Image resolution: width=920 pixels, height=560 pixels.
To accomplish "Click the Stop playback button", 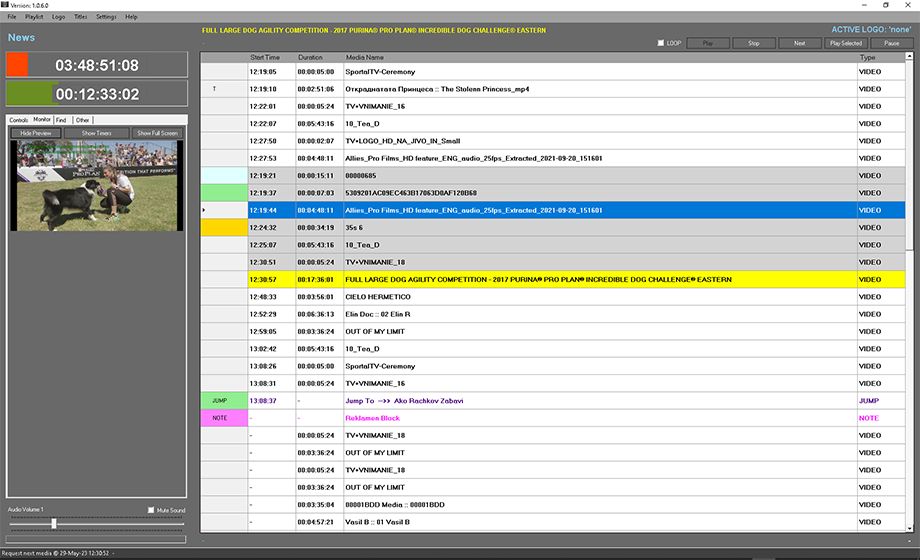I will [754, 43].
